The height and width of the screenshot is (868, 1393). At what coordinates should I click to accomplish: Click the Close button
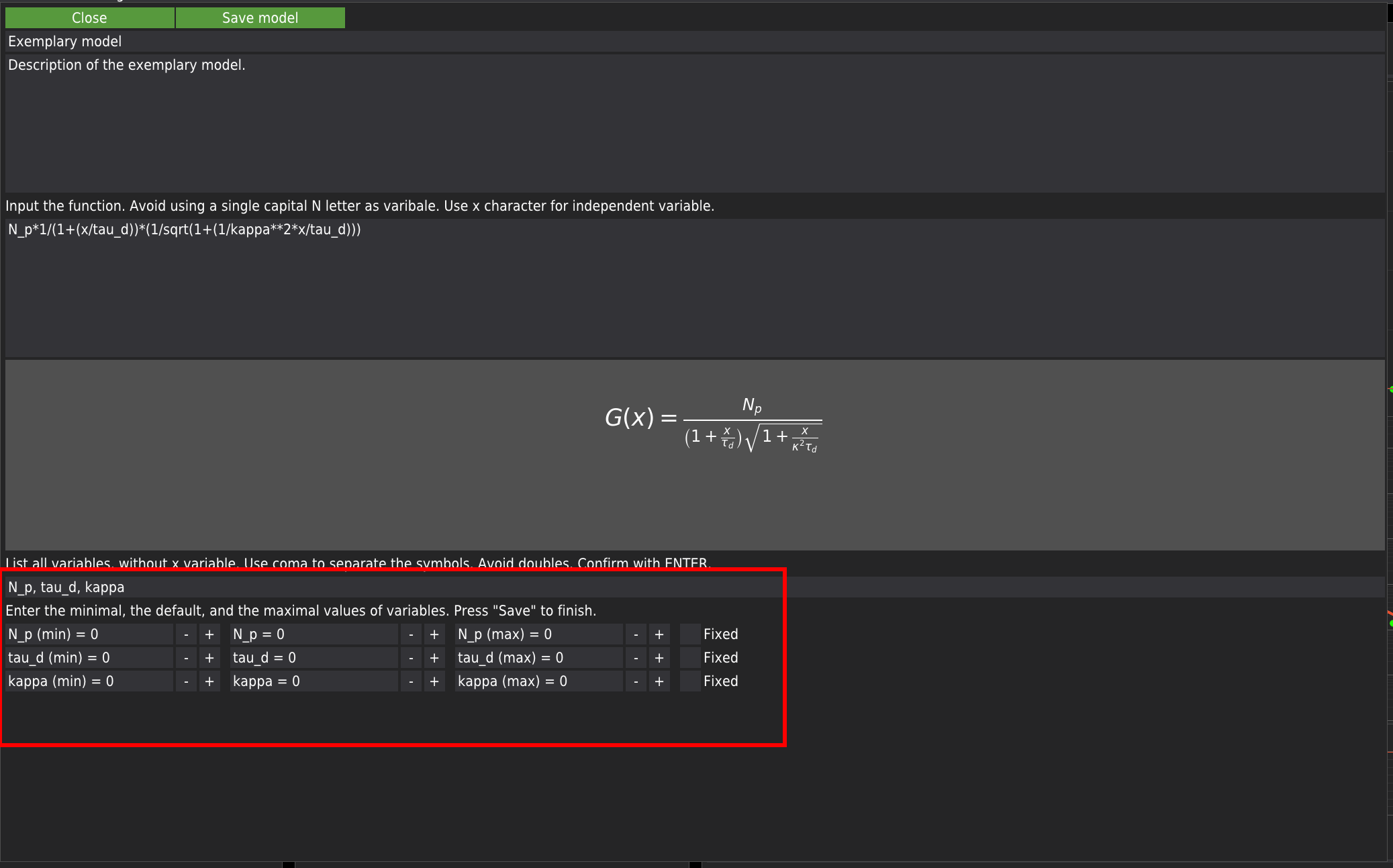tap(89, 18)
